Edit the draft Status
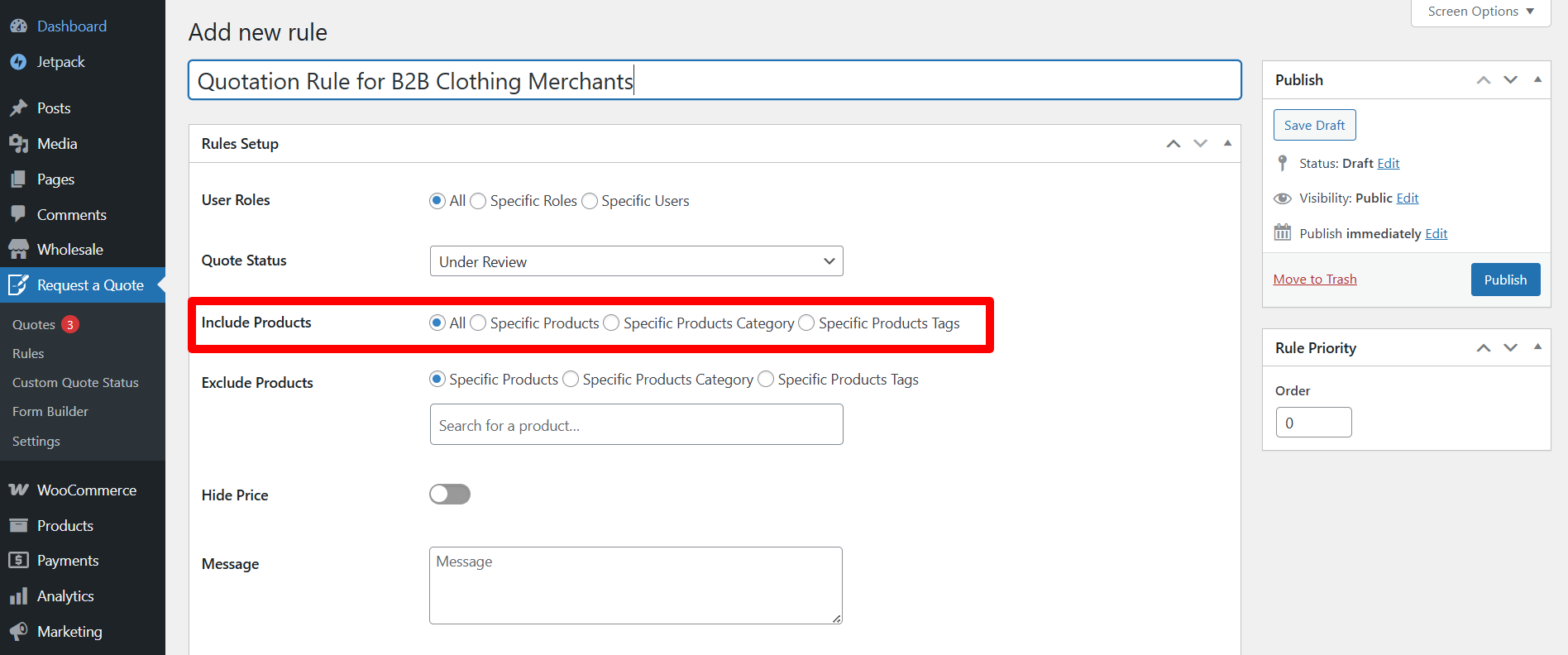This screenshot has height=655, width=1568. [1389, 164]
